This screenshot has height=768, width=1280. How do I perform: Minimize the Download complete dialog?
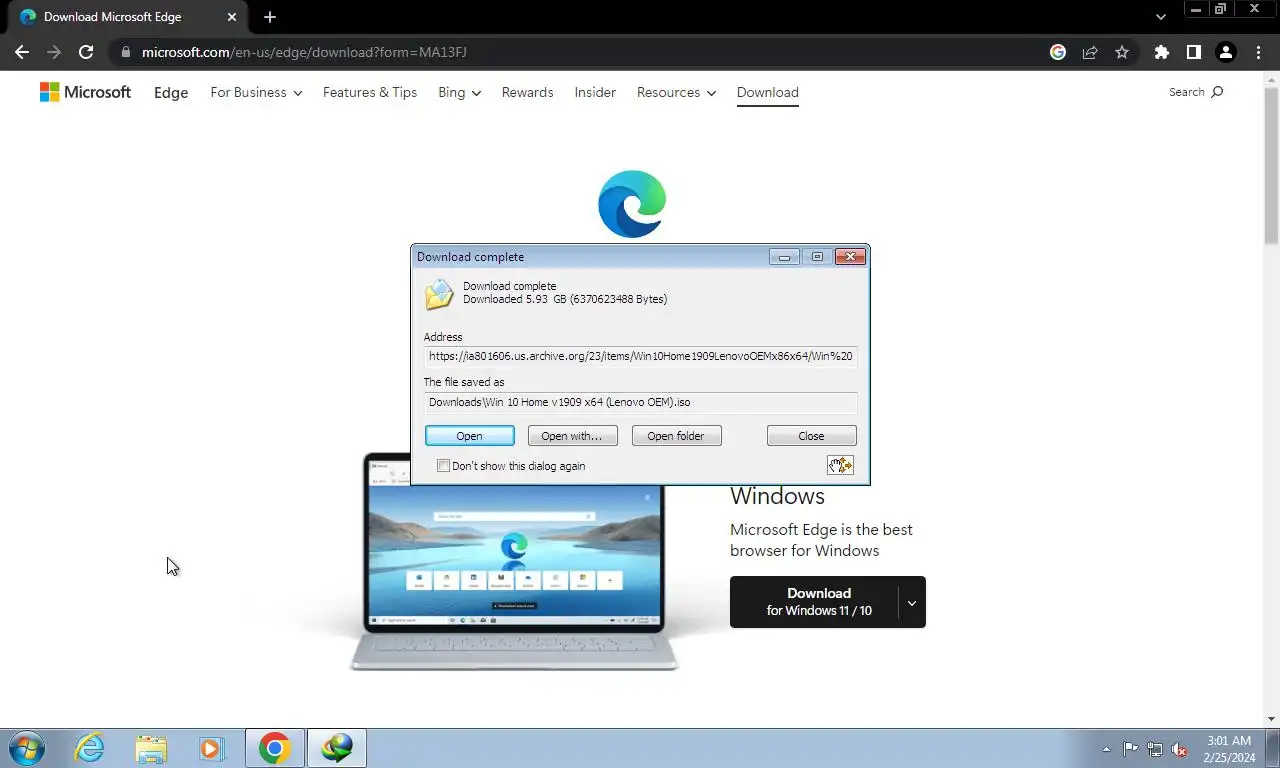784,257
